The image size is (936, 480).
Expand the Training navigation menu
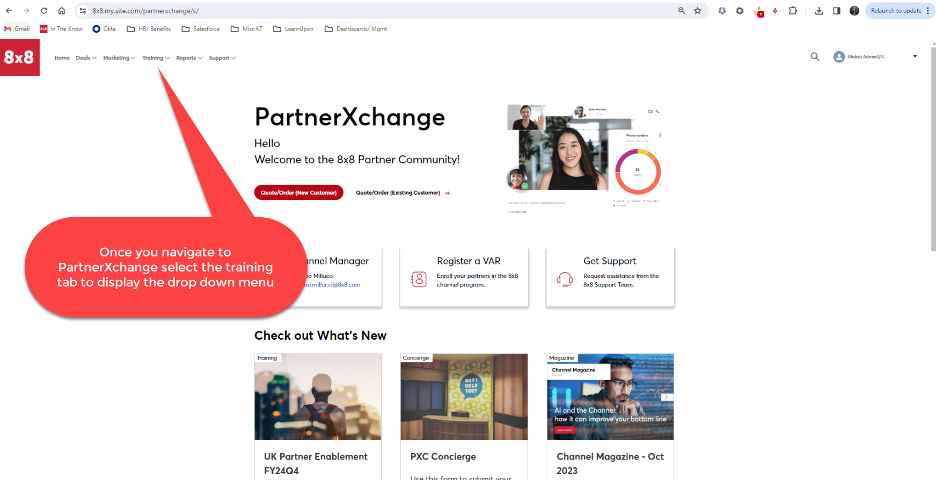click(x=156, y=58)
